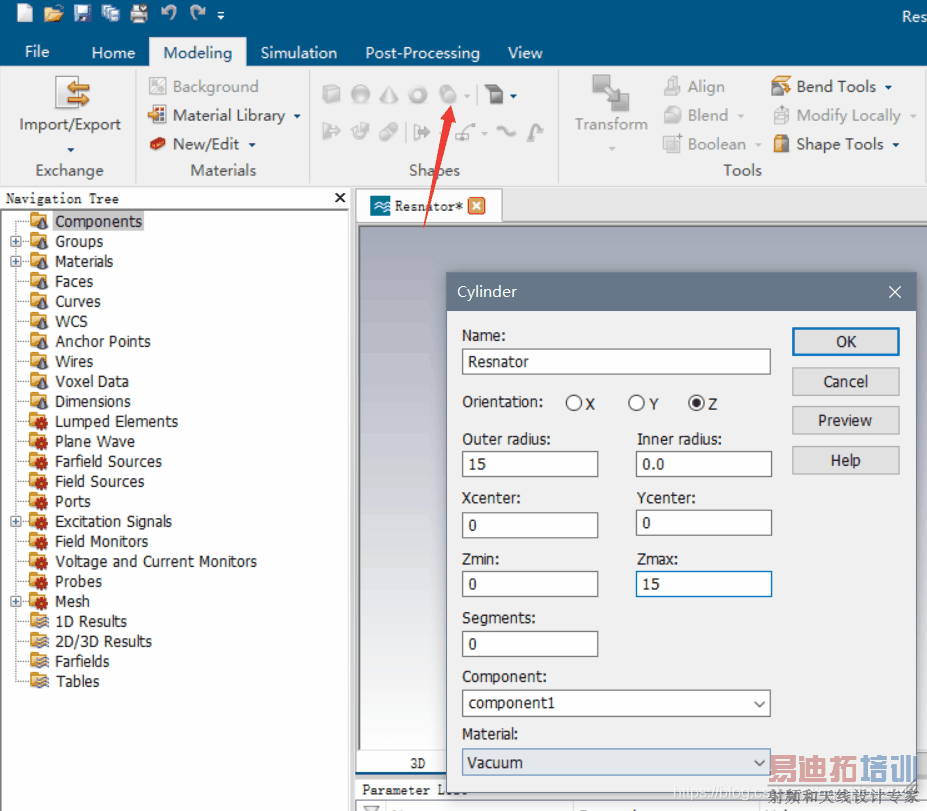Click the Spline curve tool icon
927x811 pixels.
(506, 131)
